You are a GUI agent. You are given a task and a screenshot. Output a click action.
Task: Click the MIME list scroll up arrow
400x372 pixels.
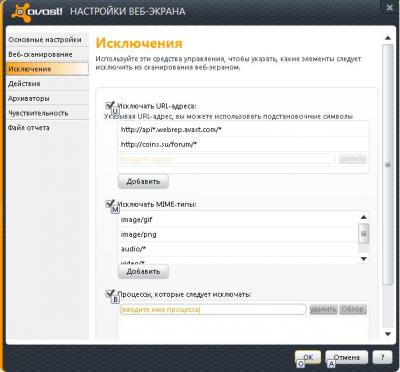[364, 217]
